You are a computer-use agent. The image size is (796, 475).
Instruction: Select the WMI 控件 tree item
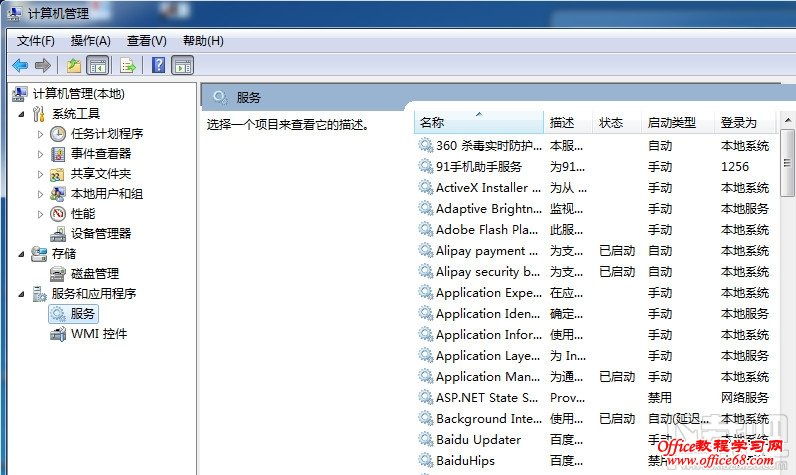click(x=99, y=334)
